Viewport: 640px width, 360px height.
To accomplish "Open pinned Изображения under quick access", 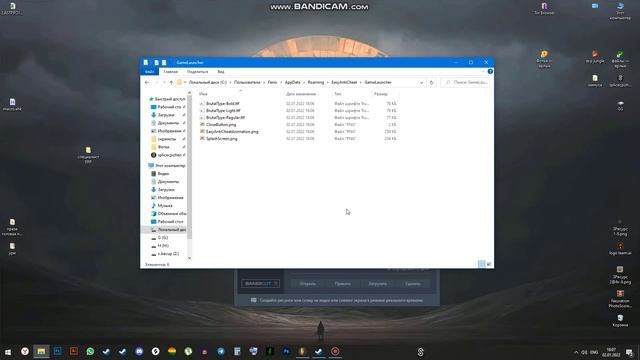I will (x=169, y=131).
